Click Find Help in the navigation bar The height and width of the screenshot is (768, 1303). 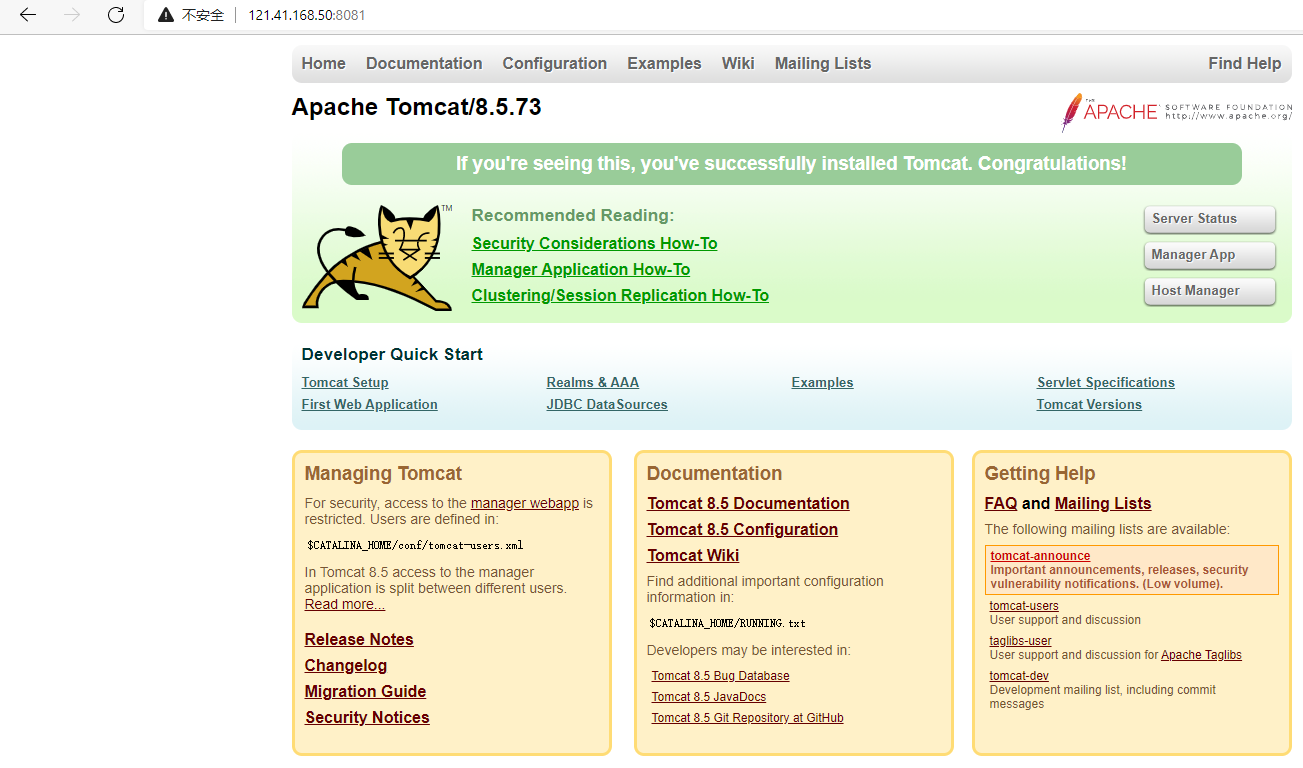1244,63
